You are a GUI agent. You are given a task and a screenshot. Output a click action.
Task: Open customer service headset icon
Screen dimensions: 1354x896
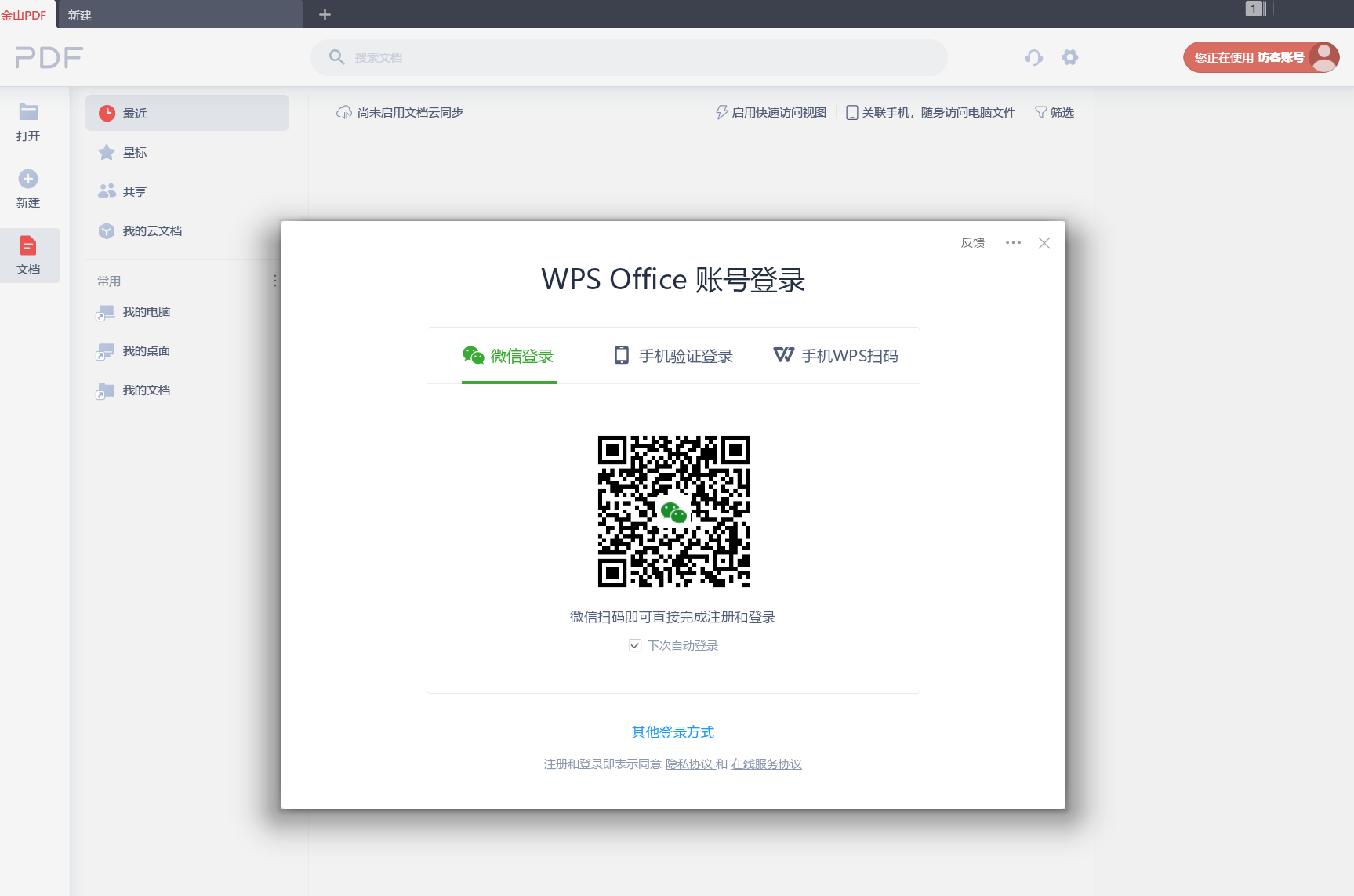1034,57
